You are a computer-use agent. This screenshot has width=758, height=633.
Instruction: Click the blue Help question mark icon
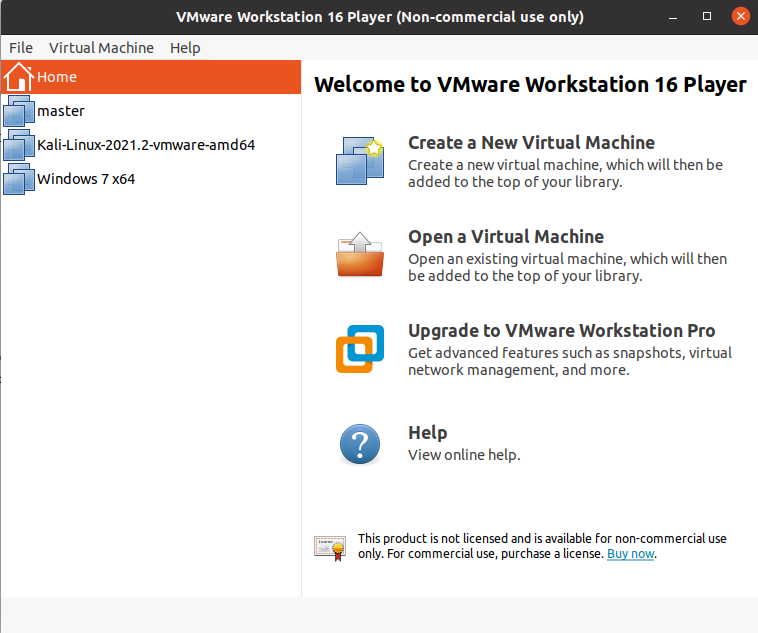pos(359,443)
